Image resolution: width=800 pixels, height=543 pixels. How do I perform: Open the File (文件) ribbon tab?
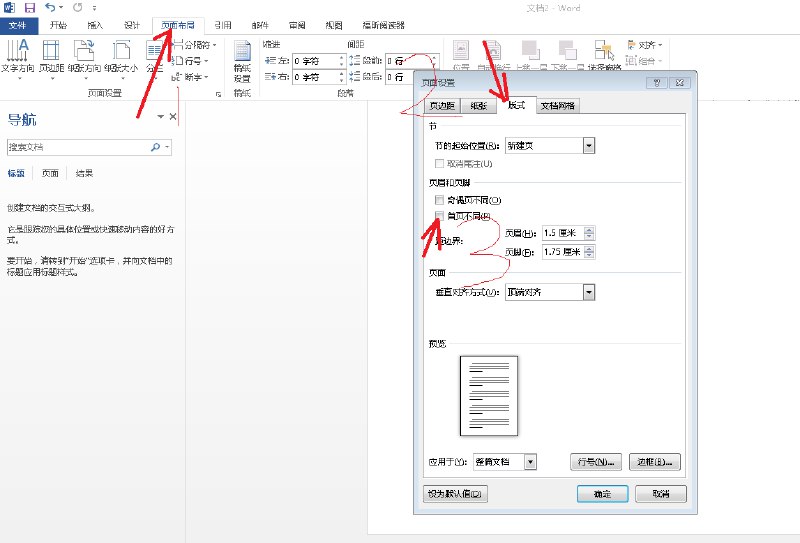pos(19,26)
